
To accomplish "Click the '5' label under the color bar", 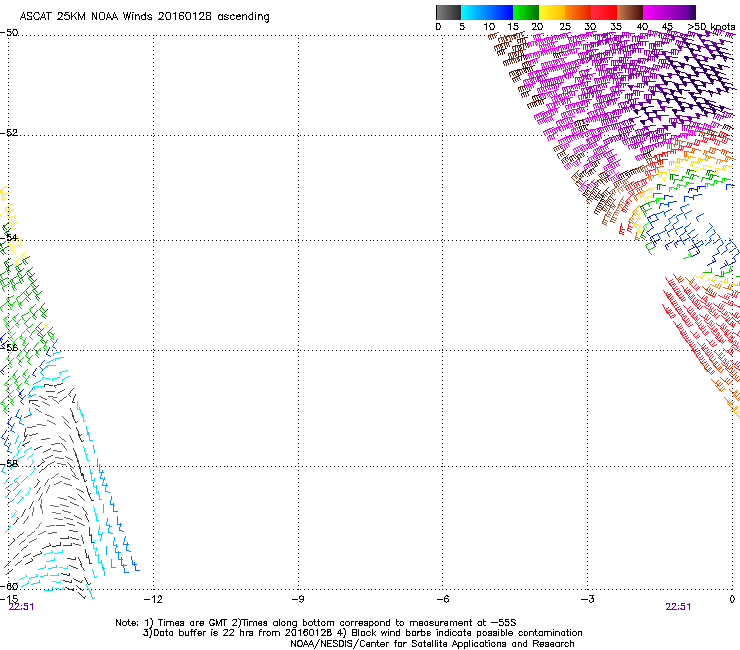I will tap(462, 27).
